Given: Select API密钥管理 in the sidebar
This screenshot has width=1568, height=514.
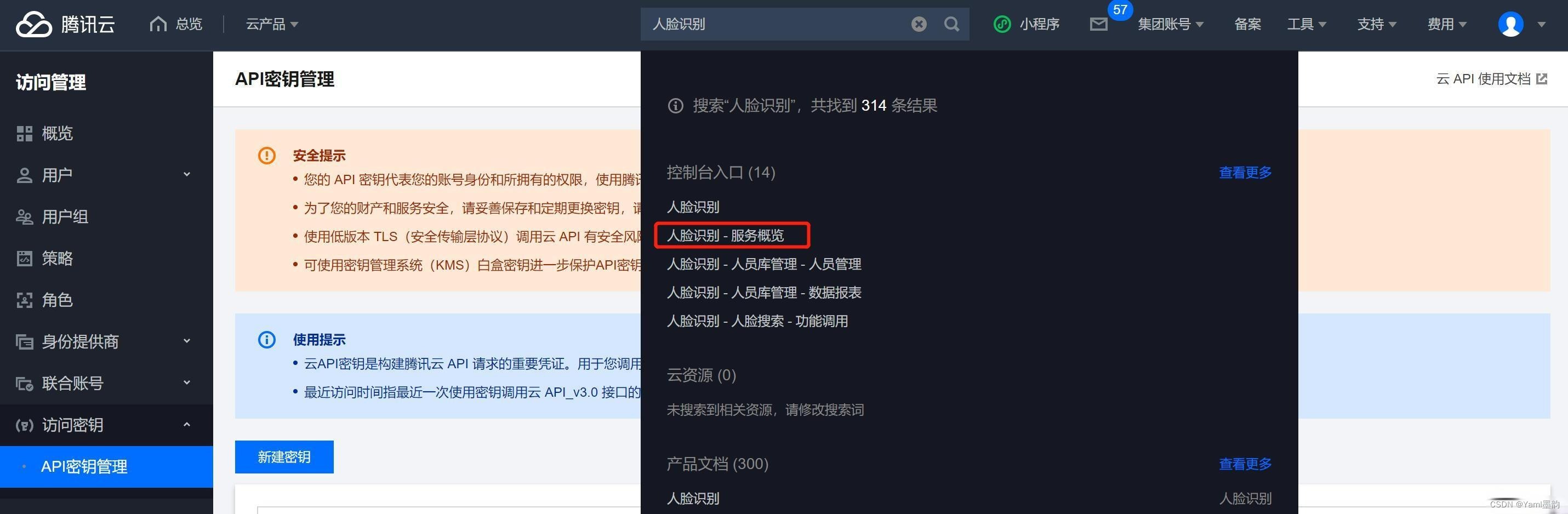Looking at the screenshot, I should pyautogui.click(x=106, y=466).
